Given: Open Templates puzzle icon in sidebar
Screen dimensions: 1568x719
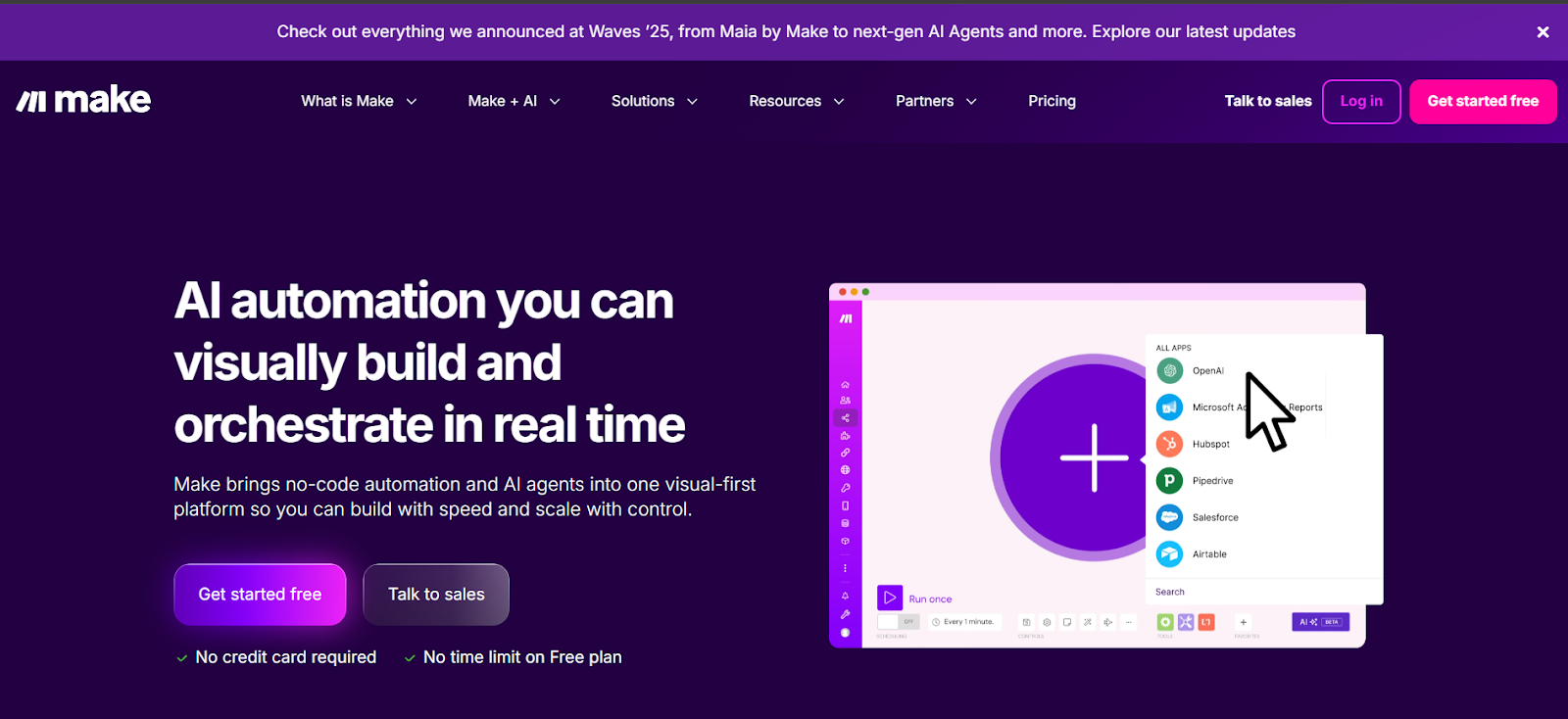Looking at the screenshot, I should (845, 436).
